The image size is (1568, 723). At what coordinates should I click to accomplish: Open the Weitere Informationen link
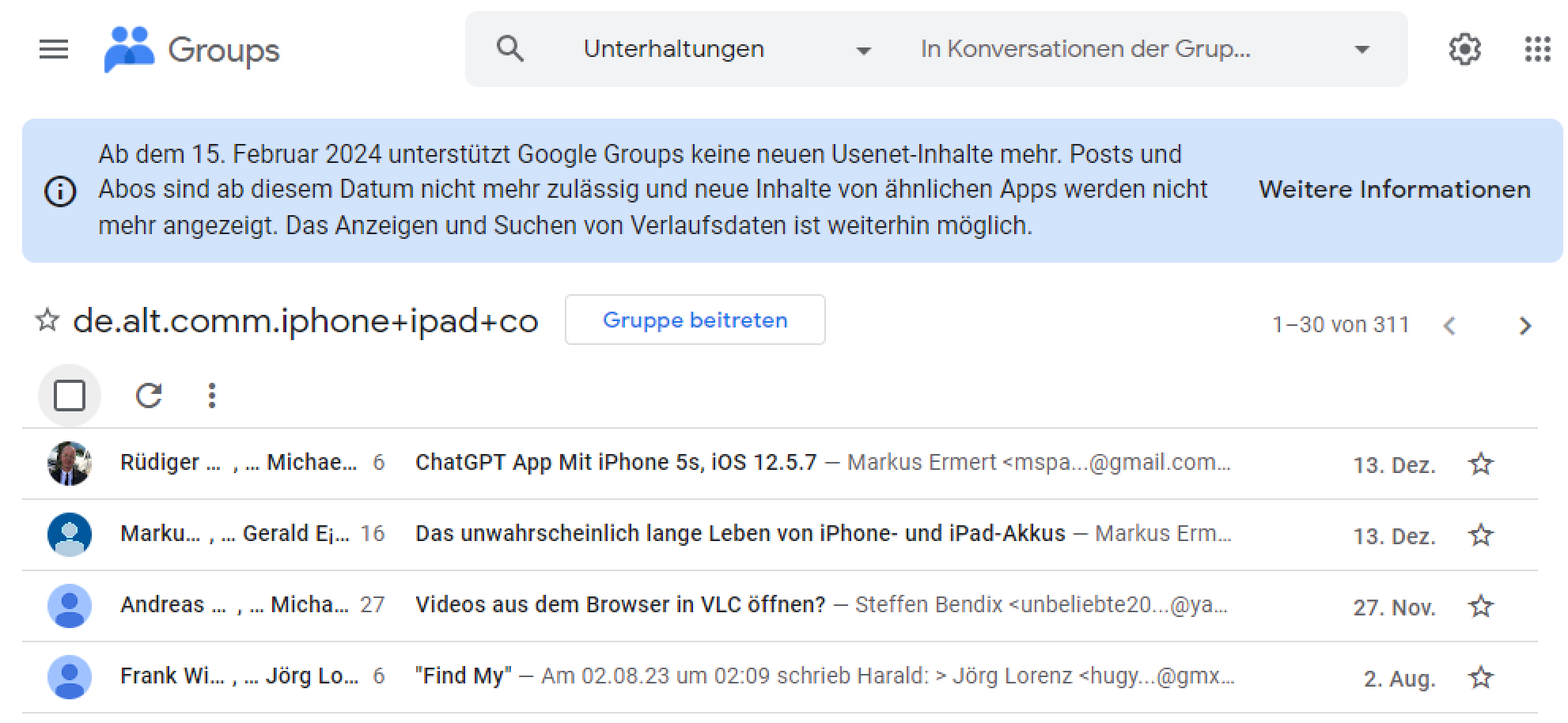pos(1394,190)
